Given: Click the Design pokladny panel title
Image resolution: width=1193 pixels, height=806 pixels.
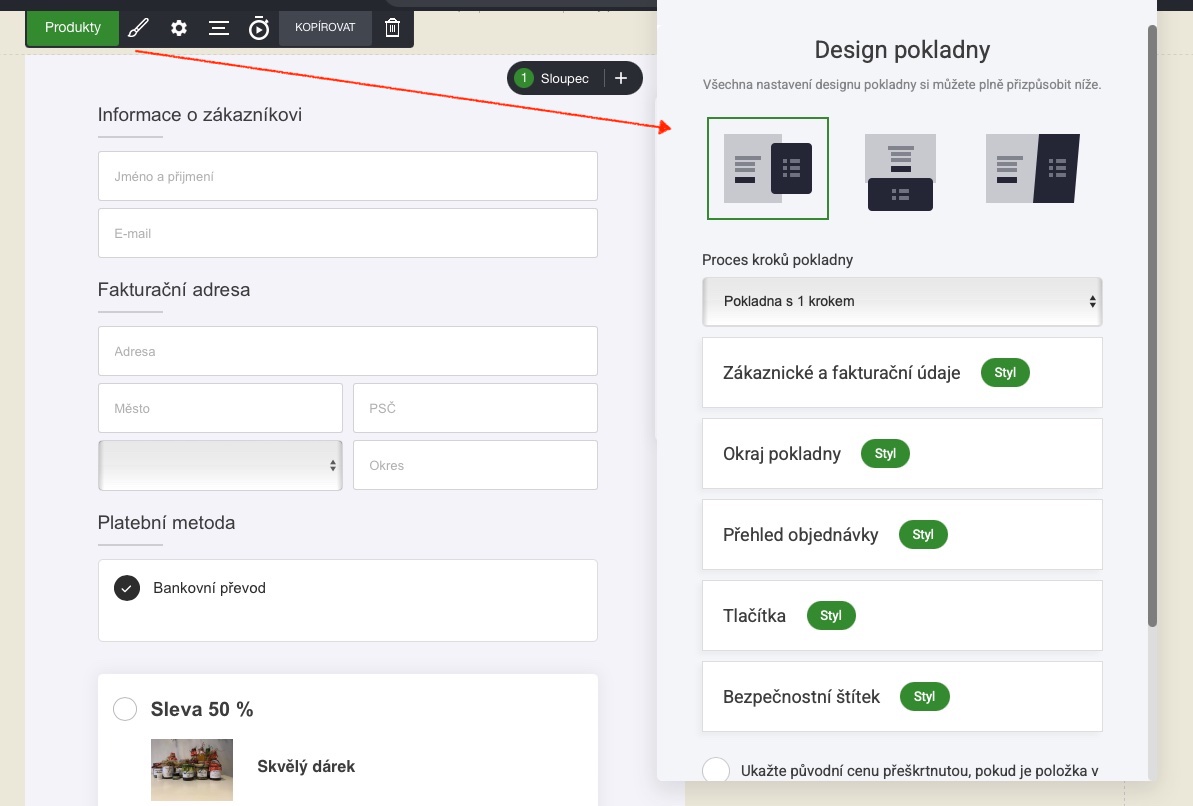Looking at the screenshot, I should [x=902, y=50].
